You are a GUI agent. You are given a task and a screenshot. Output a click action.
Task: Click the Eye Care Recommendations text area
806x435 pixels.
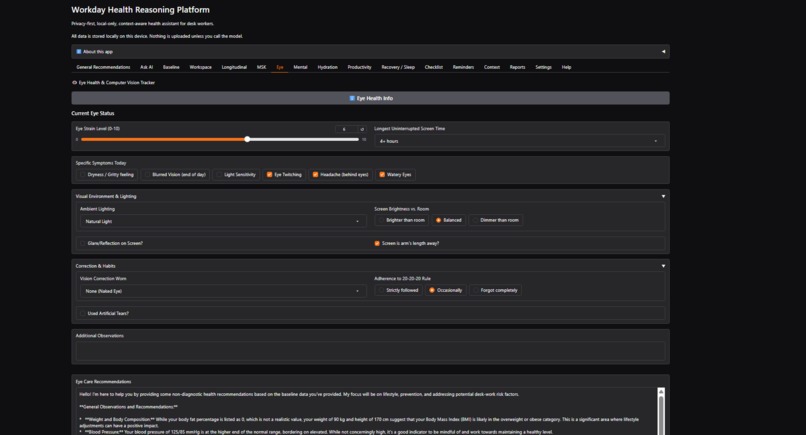(367, 411)
